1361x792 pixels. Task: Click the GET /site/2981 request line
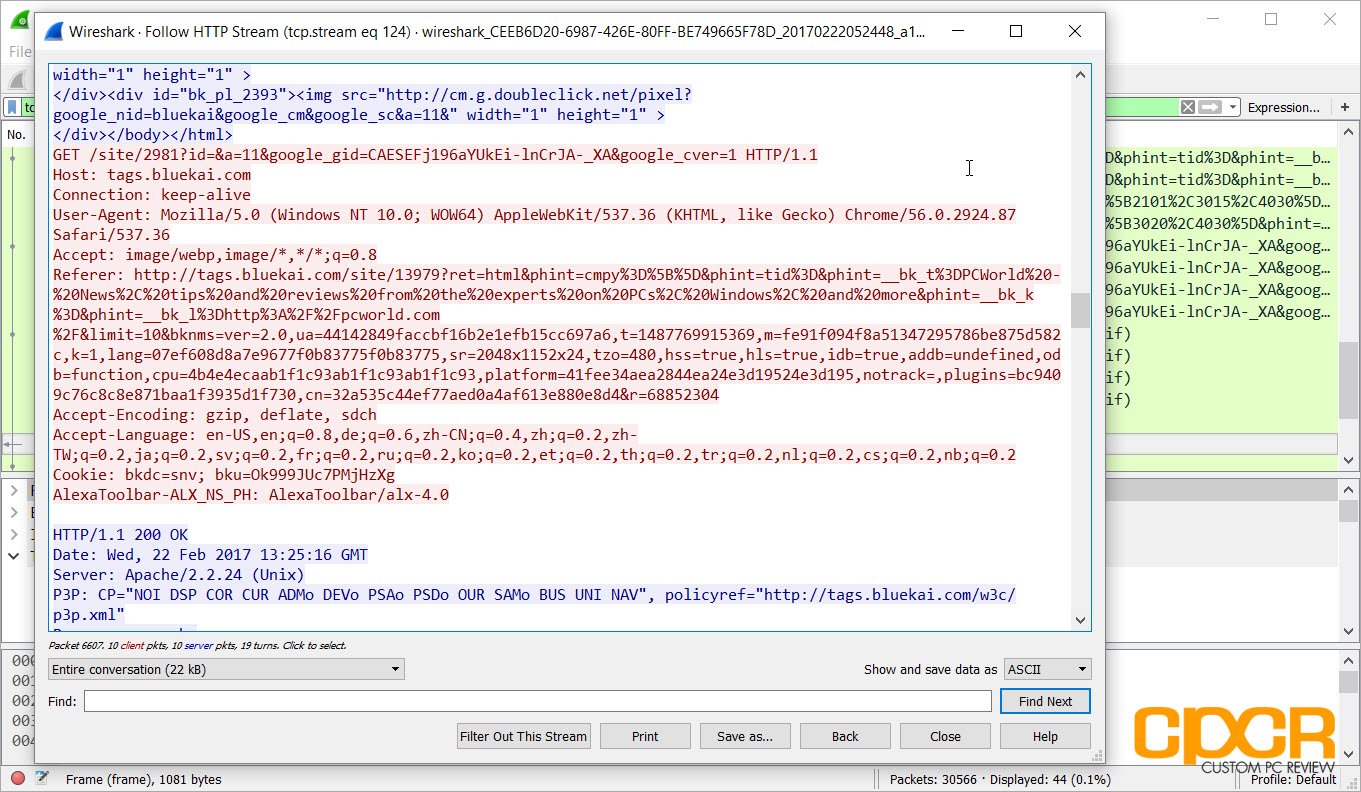click(435, 154)
